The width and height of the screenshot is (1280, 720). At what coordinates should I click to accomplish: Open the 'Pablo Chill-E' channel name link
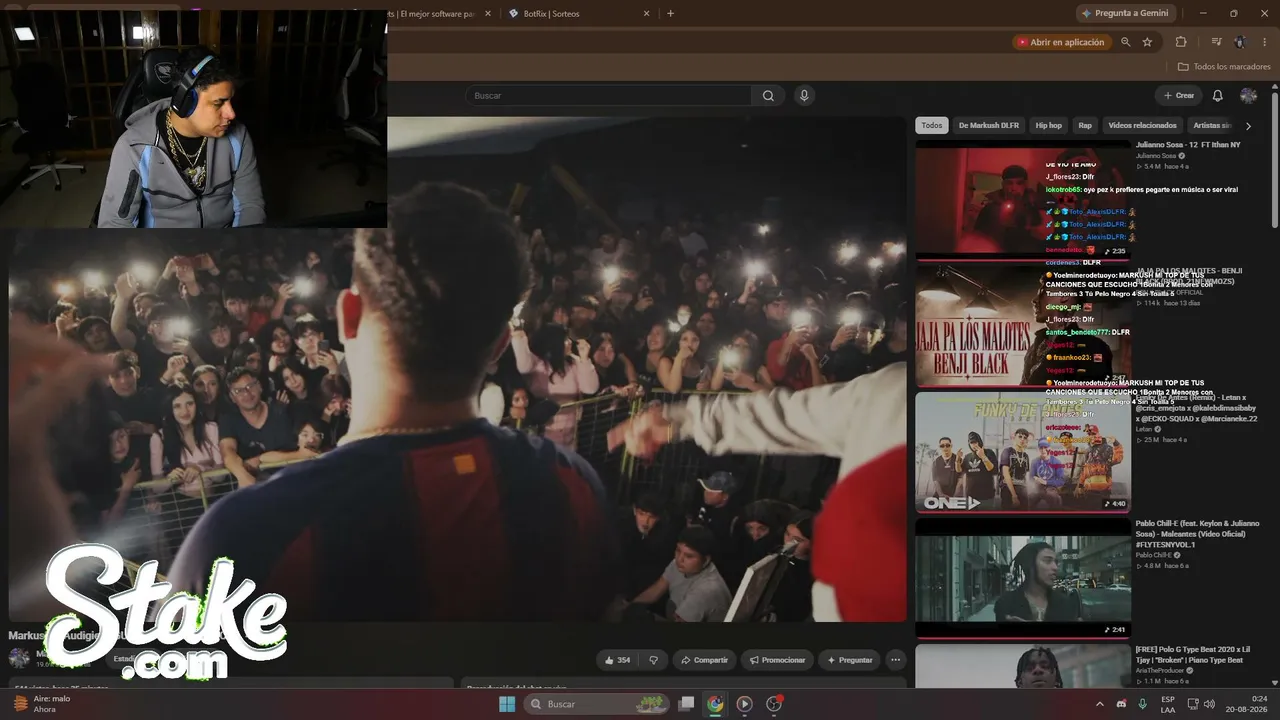pyautogui.click(x=1153, y=555)
